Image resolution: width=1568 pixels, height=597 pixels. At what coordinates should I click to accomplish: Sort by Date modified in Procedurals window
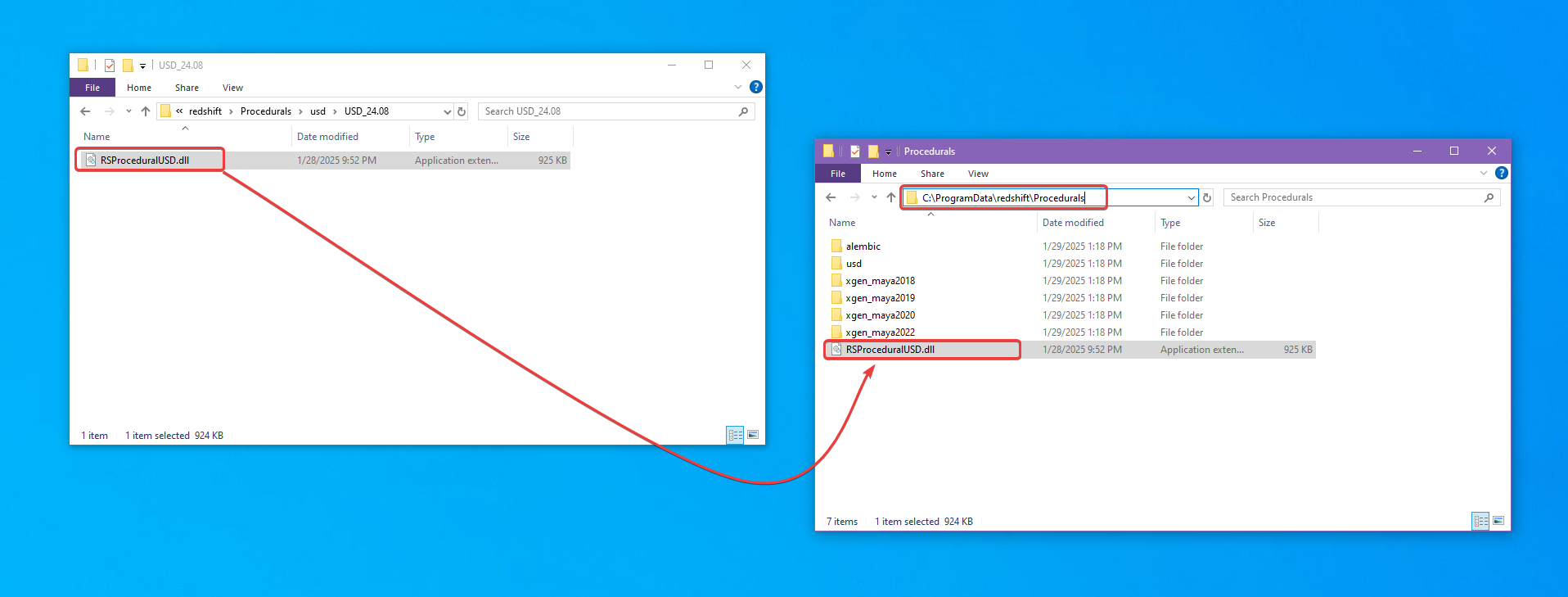(1073, 223)
